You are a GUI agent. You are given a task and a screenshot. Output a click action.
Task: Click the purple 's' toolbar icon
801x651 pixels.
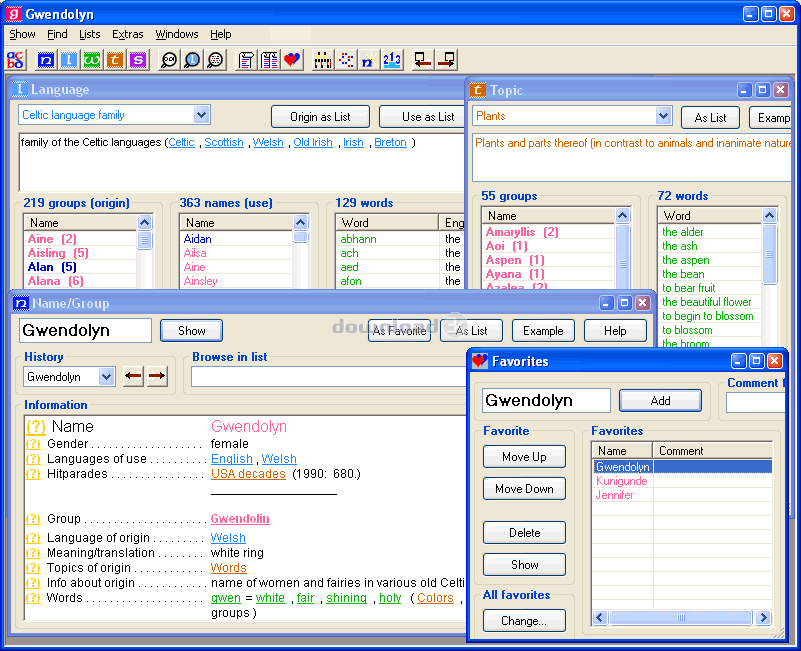point(138,60)
